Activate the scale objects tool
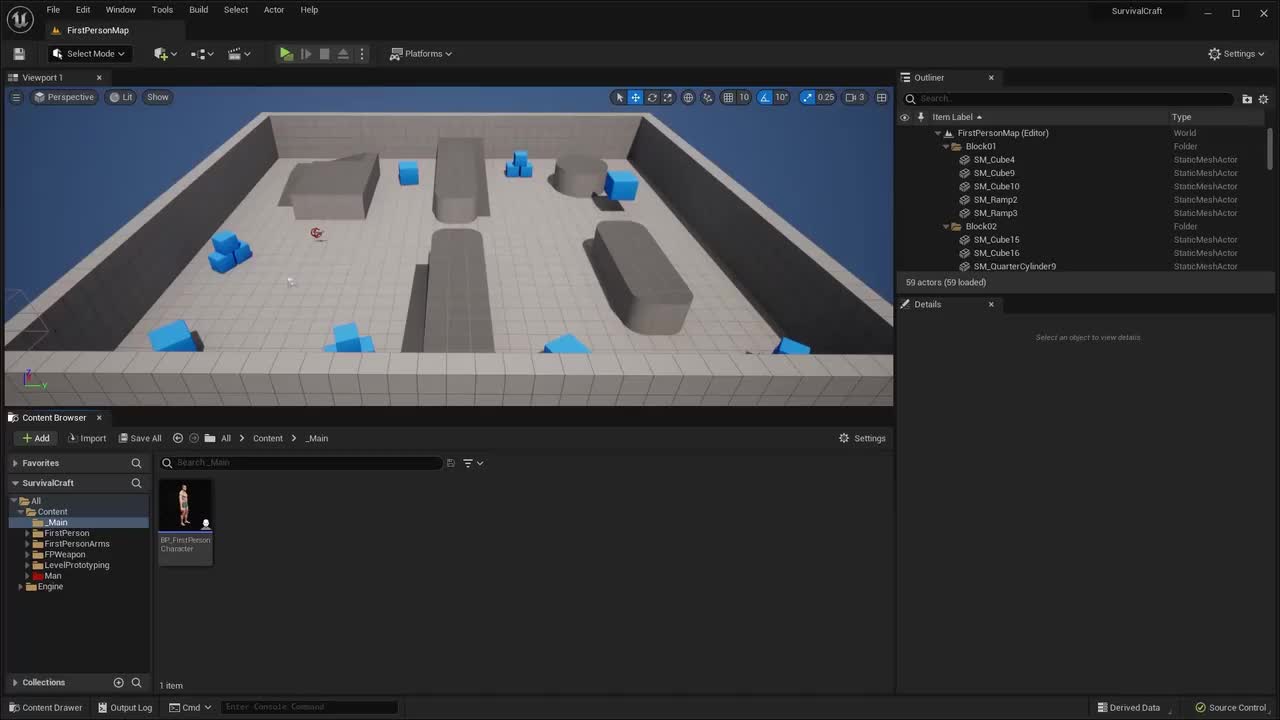Viewport: 1280px width, 720px height. (668, 97)
